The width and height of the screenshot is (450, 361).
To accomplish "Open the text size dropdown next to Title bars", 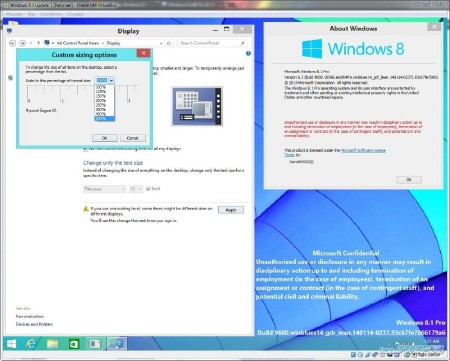I will tap(136, 189).
